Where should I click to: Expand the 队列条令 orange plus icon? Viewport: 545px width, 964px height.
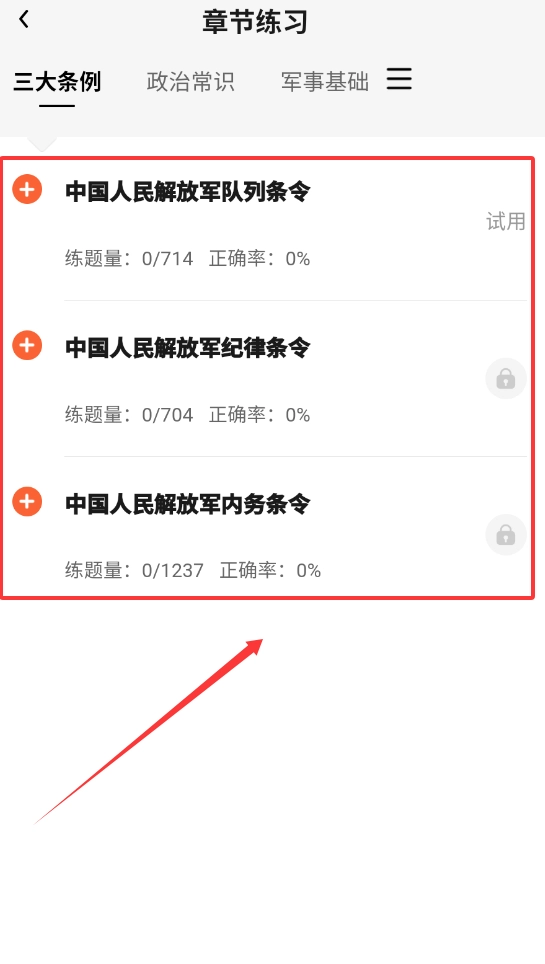coord(27,189)
